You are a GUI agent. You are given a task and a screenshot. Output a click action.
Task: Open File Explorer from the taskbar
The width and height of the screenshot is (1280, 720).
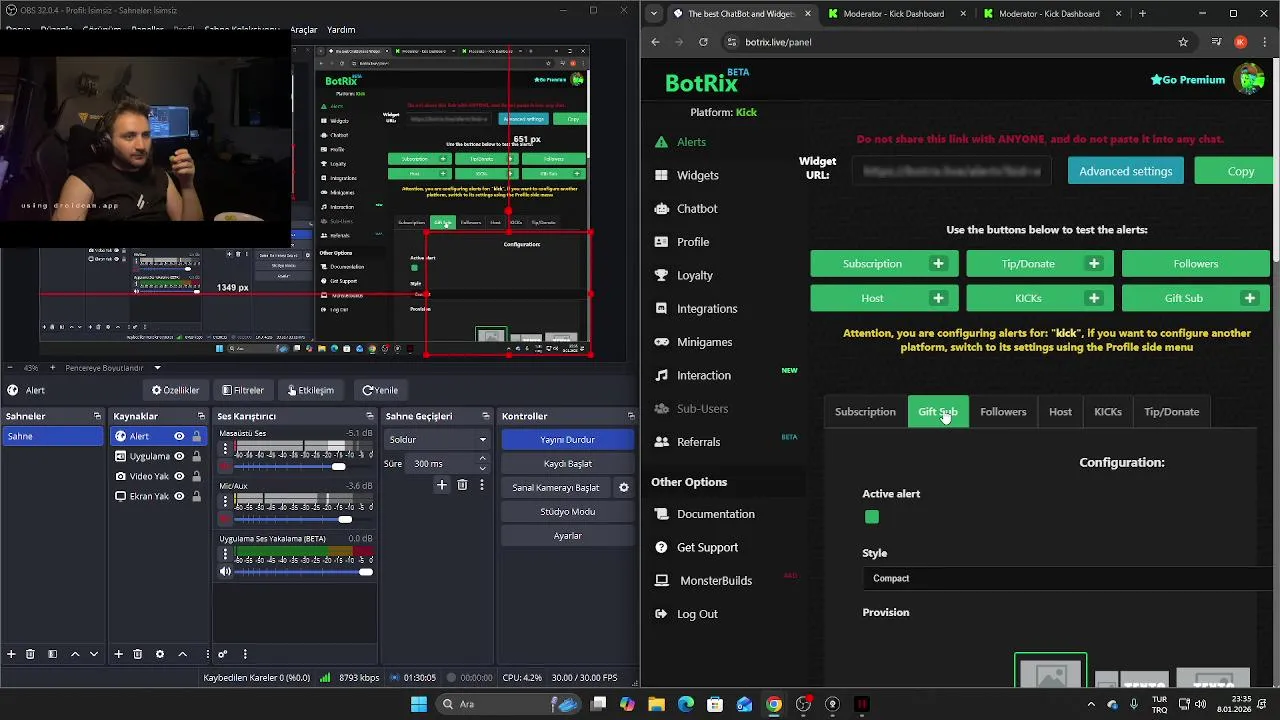point(656,704)
